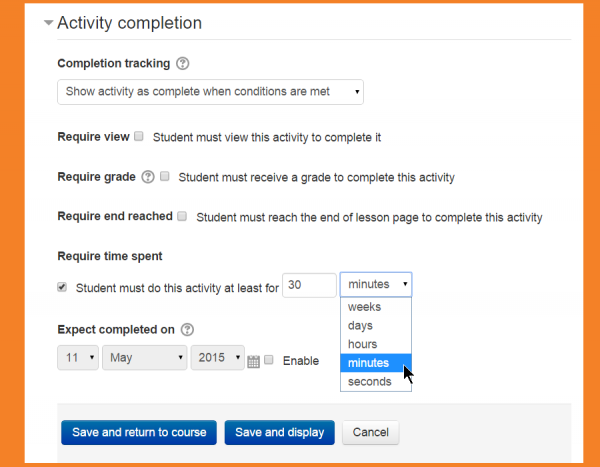600x467 pixels.
Task: Open the Completion tracking dropdown
Action: (210, 92)
